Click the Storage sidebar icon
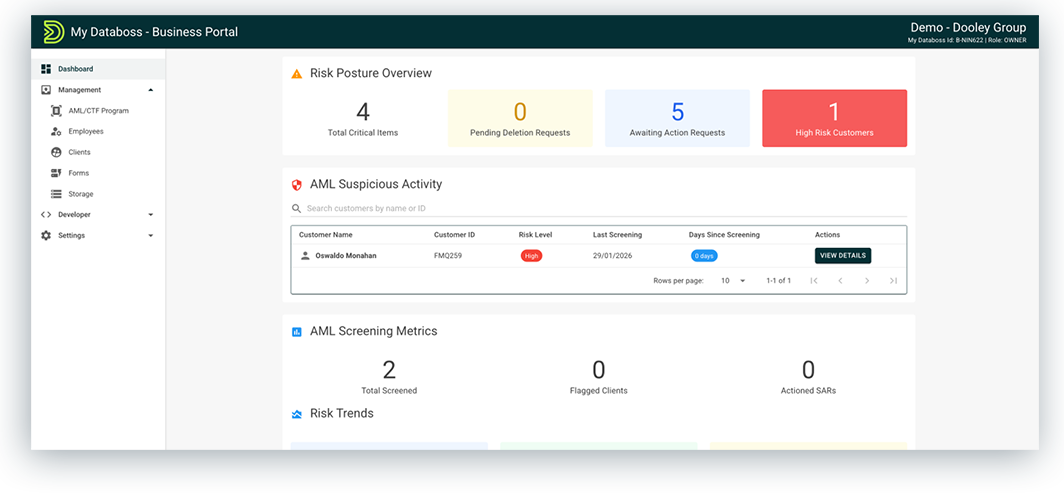1064x498 pixels. (x=57, y=194)
